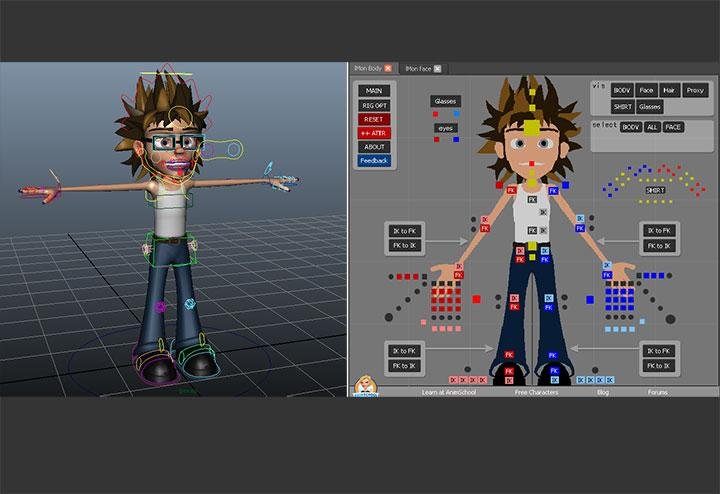The image size is (720, 494).
Task: Select the red wrist IK control
Action: pyautogui.click(x=459, y=267)
